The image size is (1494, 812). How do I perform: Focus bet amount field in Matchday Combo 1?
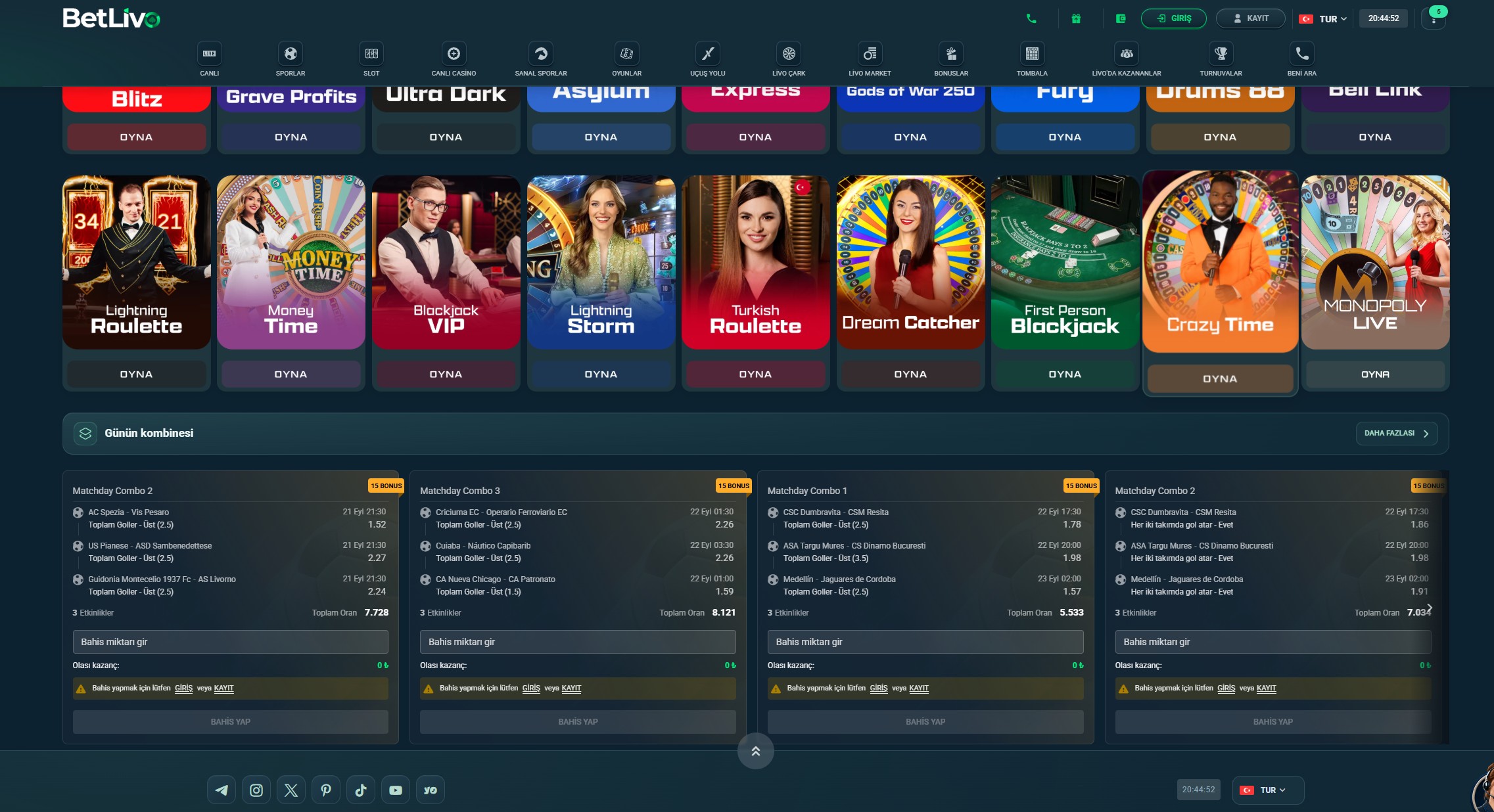(x=925, y=642)
